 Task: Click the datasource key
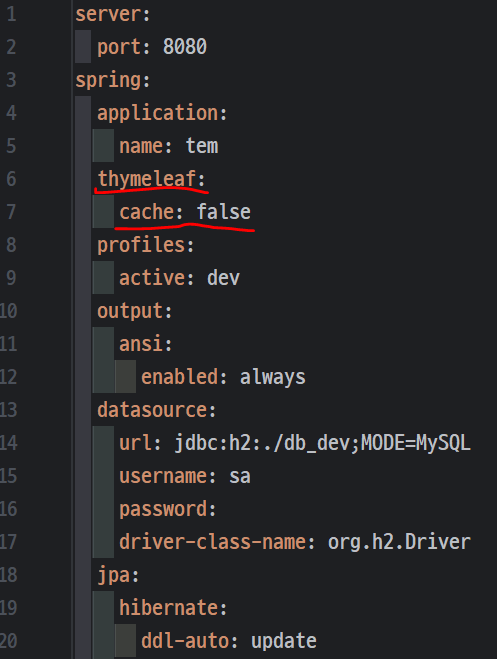[152, 410]
